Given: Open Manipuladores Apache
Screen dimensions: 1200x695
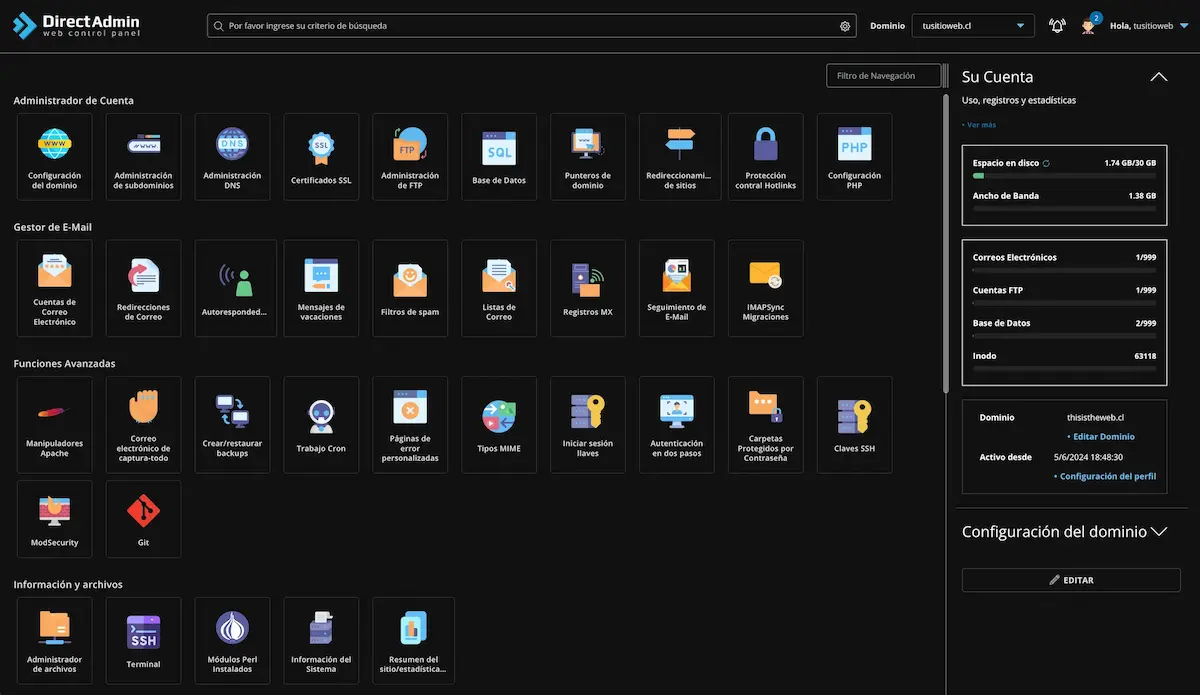Looking at the screenshot, I should (54, 424).
